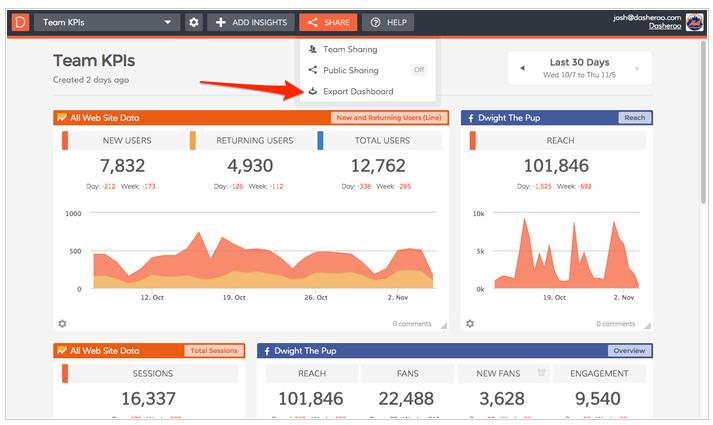This screenshot has width=713, height=425.
Task: Open the Help menu
Action: click(387, 22)
